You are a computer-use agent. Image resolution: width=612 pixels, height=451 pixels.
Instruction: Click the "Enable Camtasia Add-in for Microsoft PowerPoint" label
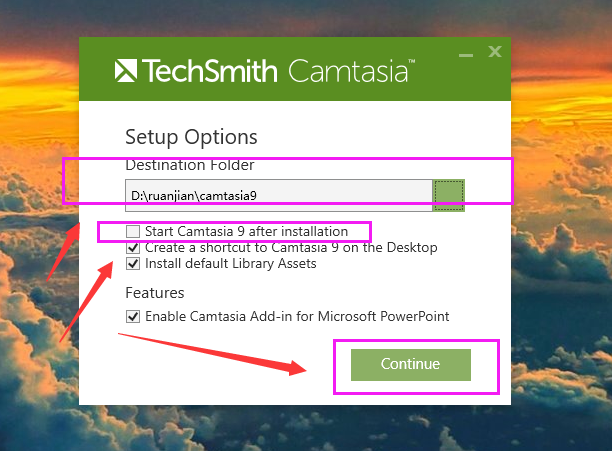click(297, 316)
